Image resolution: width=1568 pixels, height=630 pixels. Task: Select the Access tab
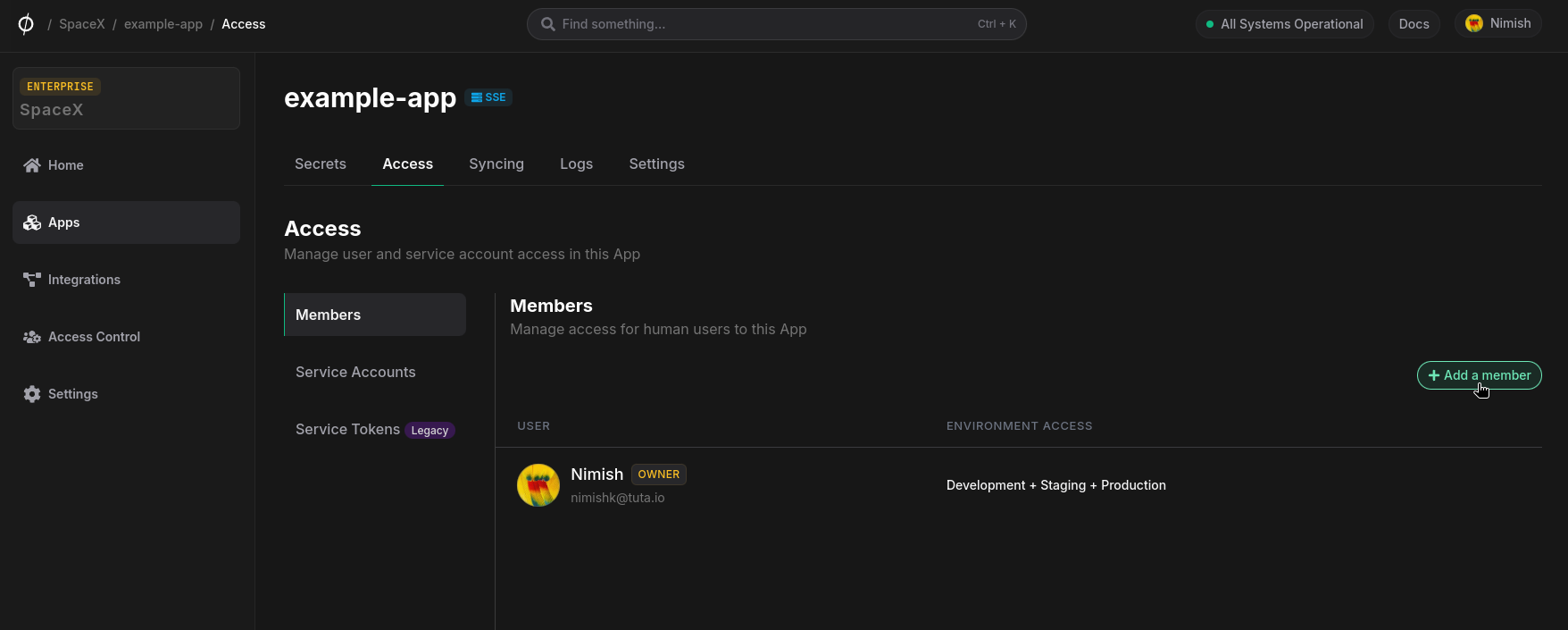click(408, 164)
